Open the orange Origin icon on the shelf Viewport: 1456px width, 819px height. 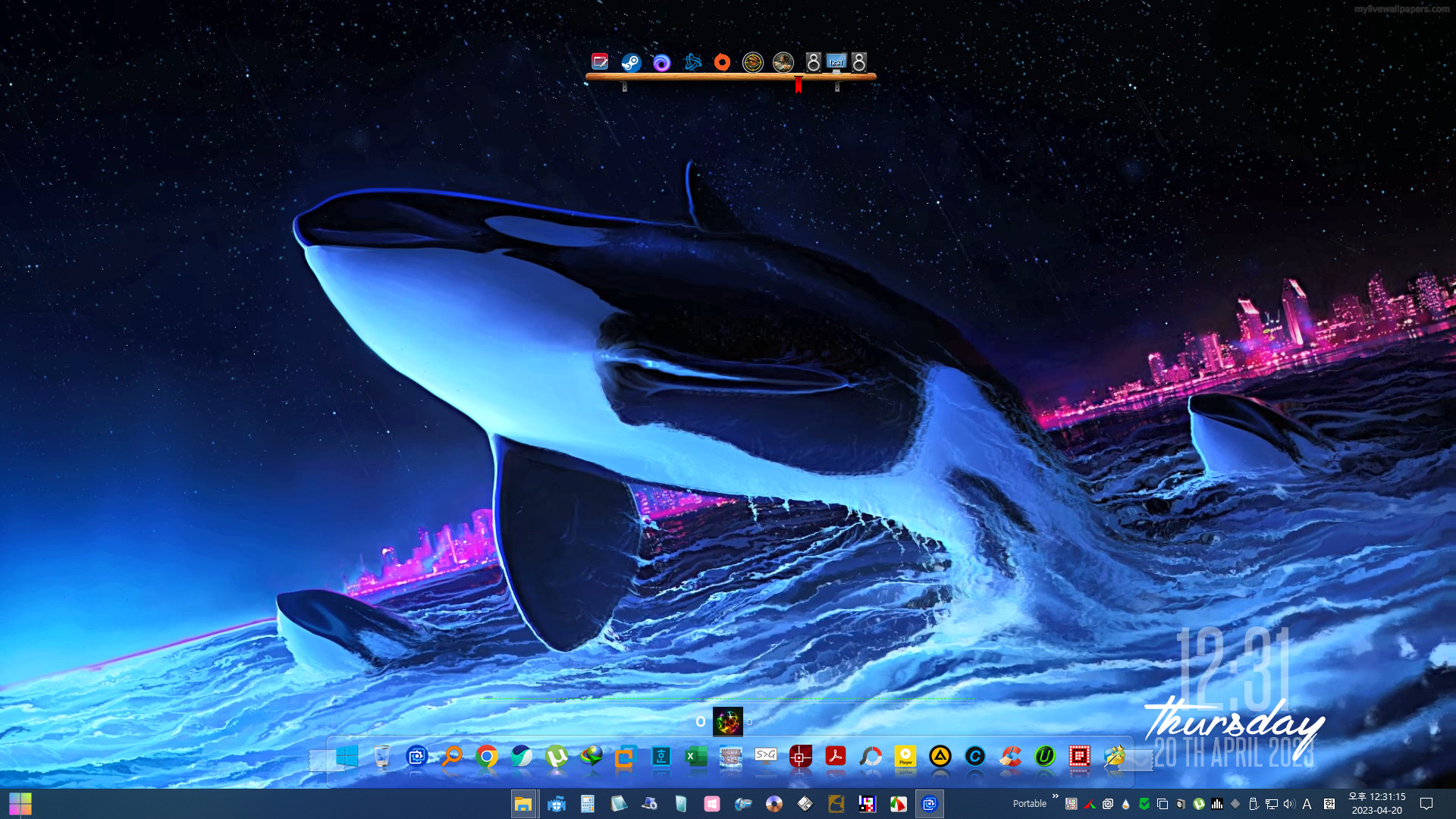click(722, 62)
